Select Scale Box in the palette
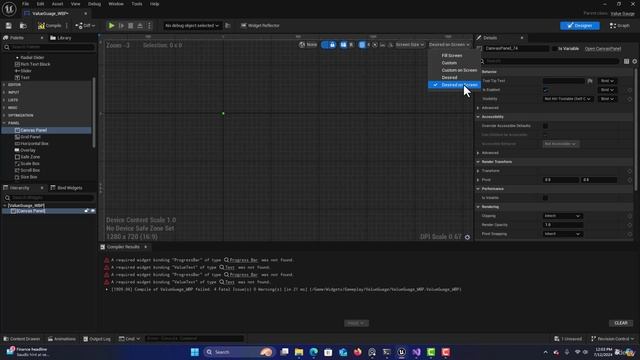640x360 pixels. coord(27,164)
